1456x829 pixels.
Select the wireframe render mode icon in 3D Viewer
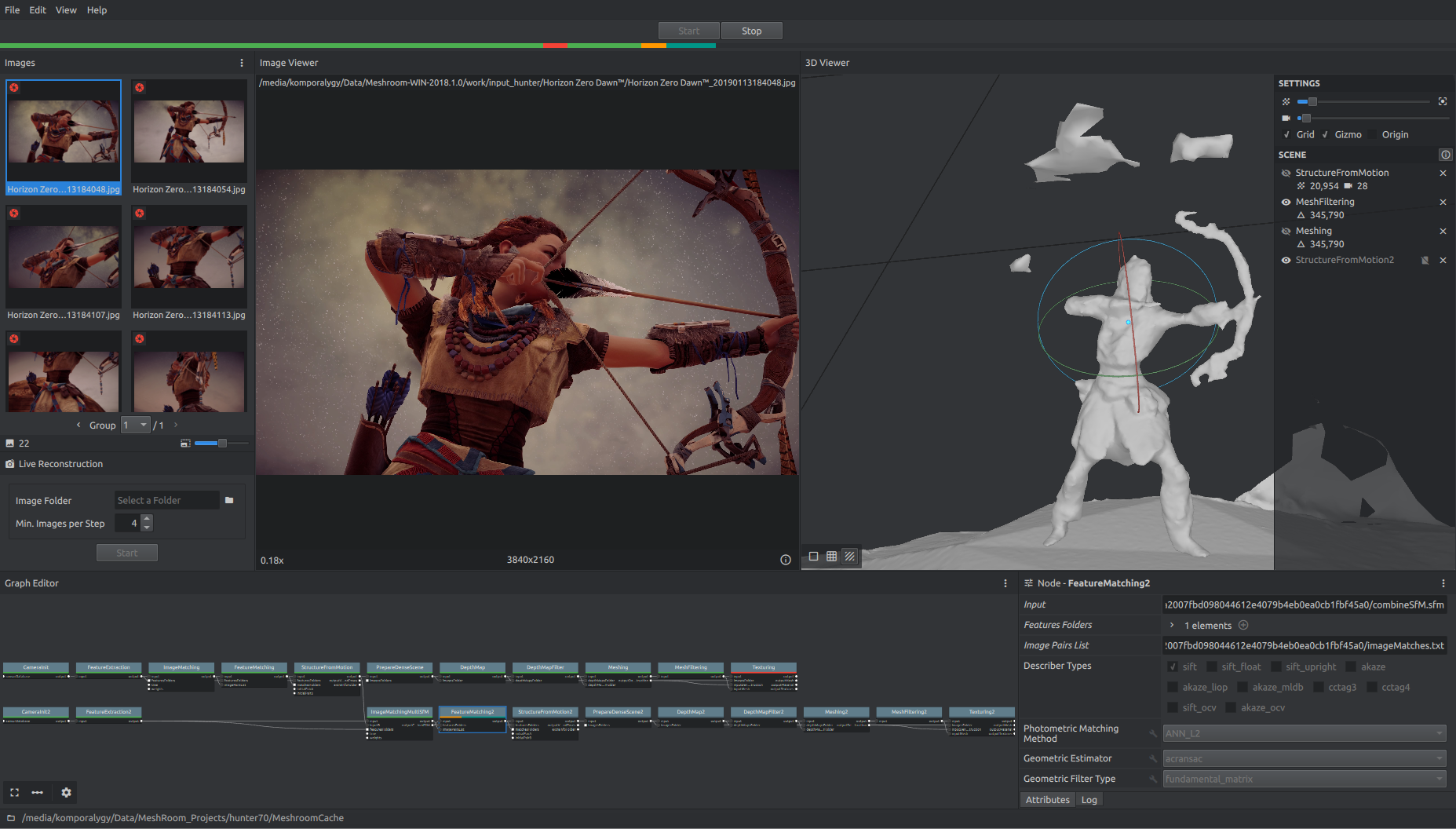tap(831, 557)
